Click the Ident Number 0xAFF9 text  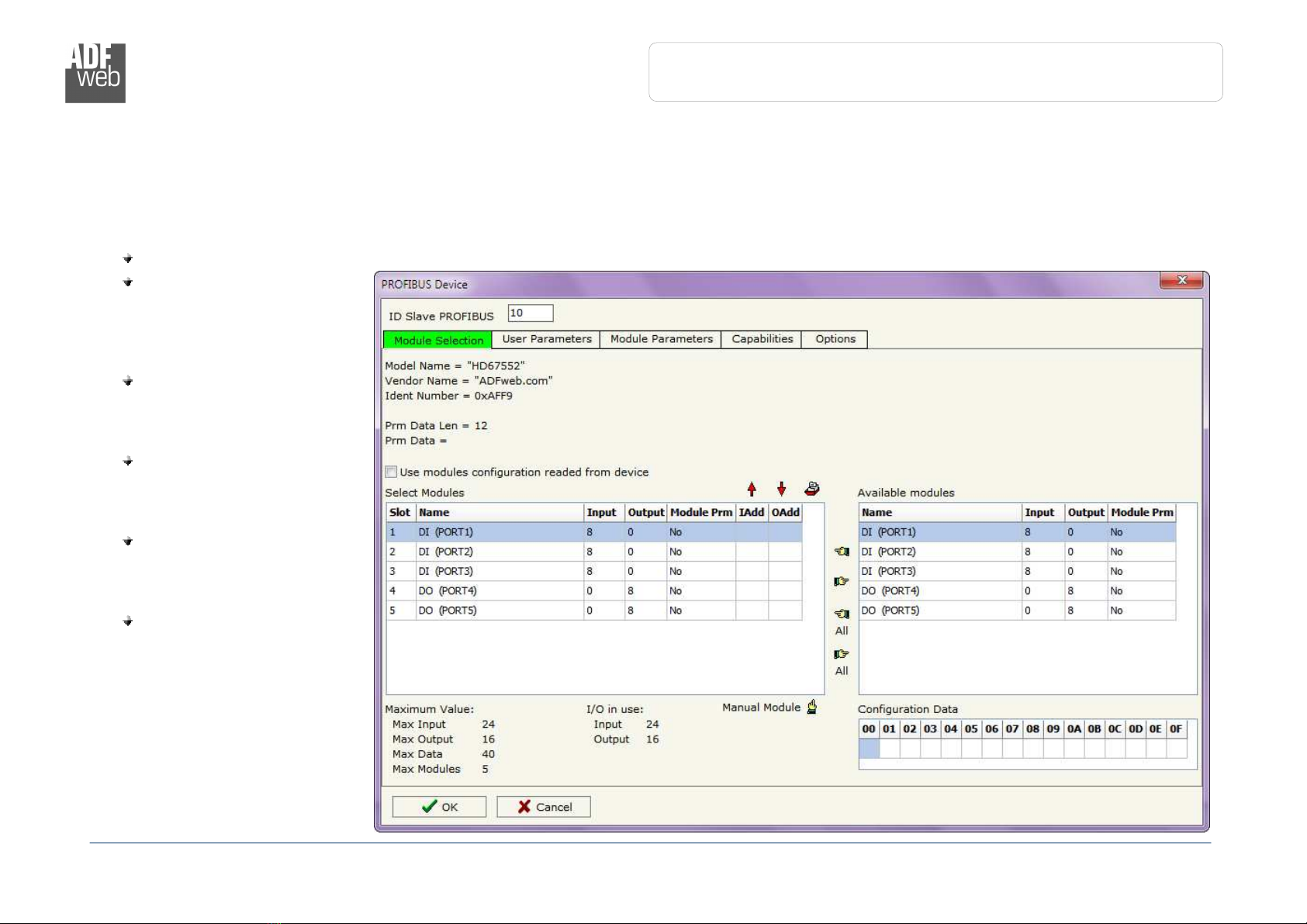pyautogui.click(x=449, y=396)
